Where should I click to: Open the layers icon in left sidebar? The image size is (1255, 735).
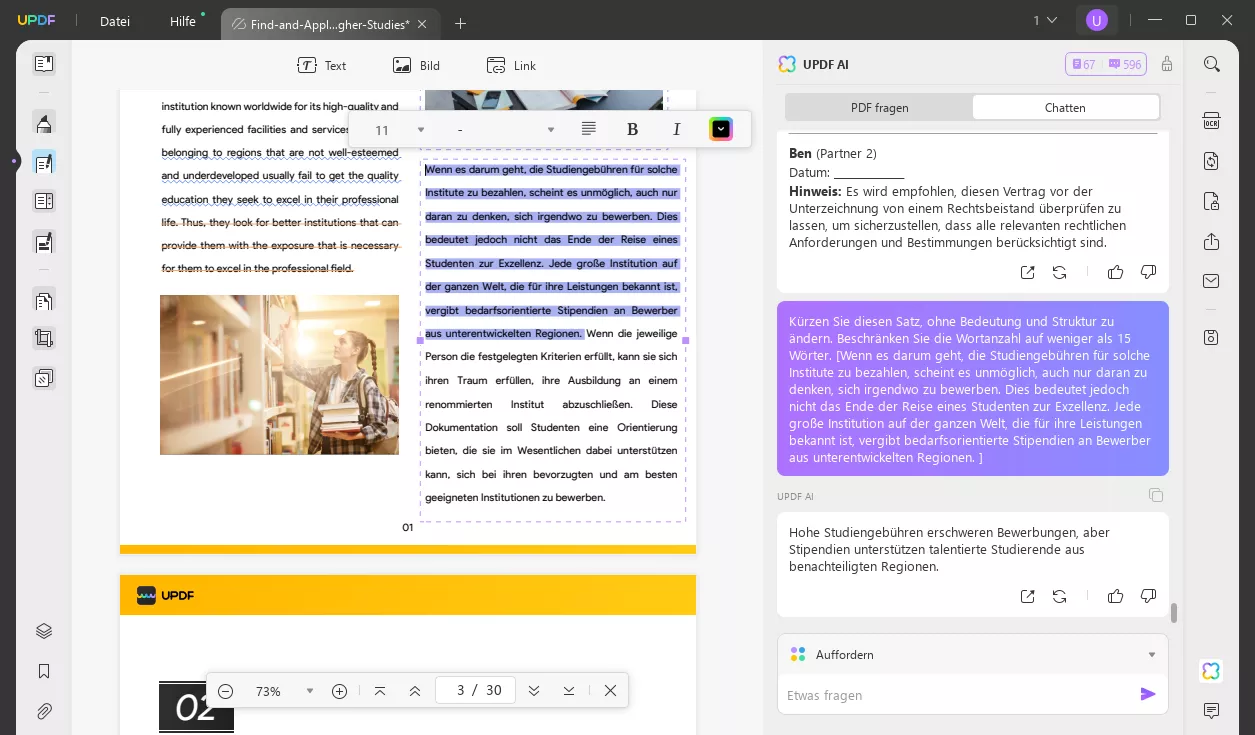(x=44, y=631)
